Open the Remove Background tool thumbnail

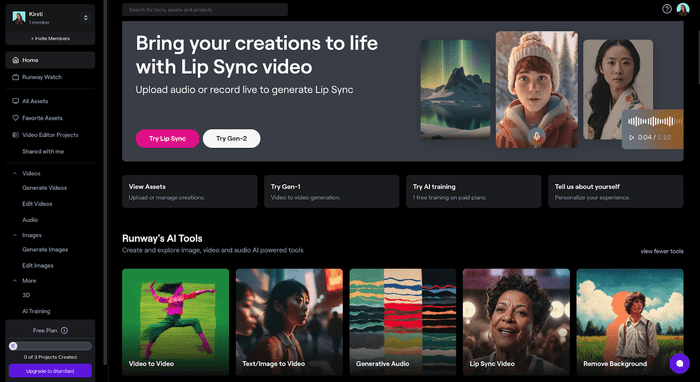click(630, 322)
